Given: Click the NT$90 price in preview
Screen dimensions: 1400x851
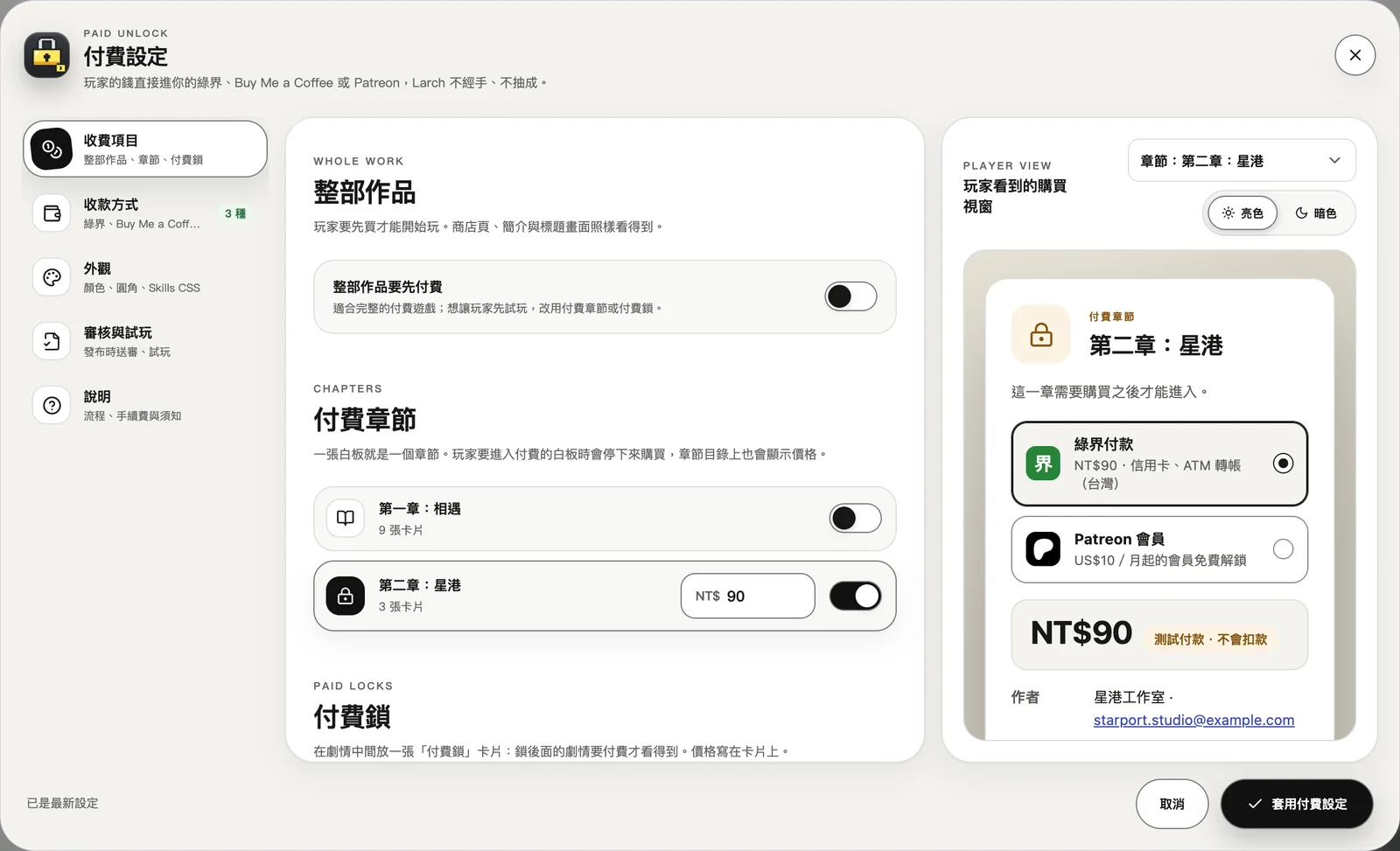Looking at the screenshot, I should [1081, 632].
